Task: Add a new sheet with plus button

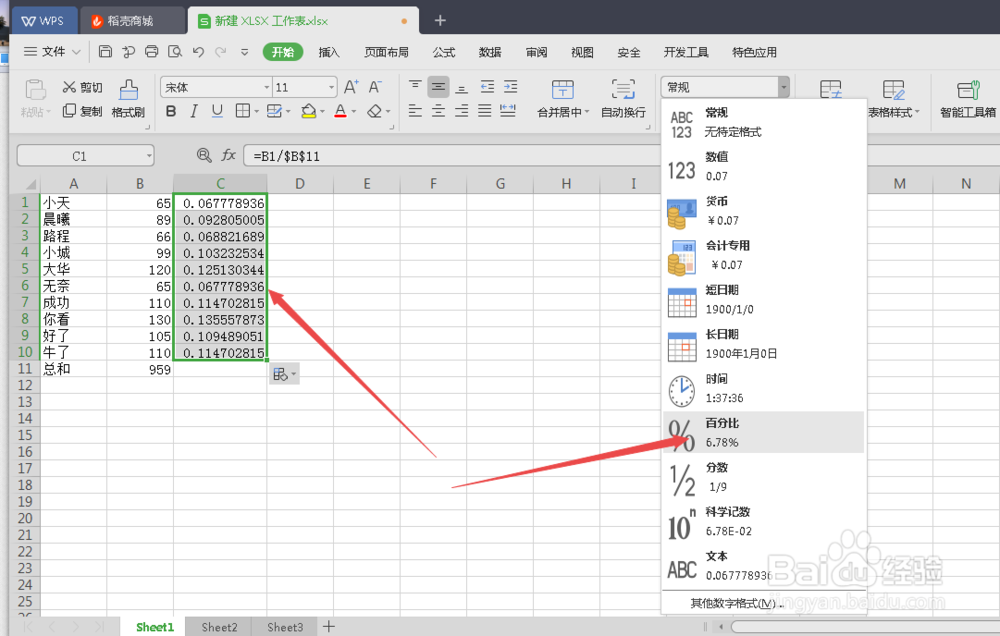Action: pyautogui.click(x=328, y=627)
